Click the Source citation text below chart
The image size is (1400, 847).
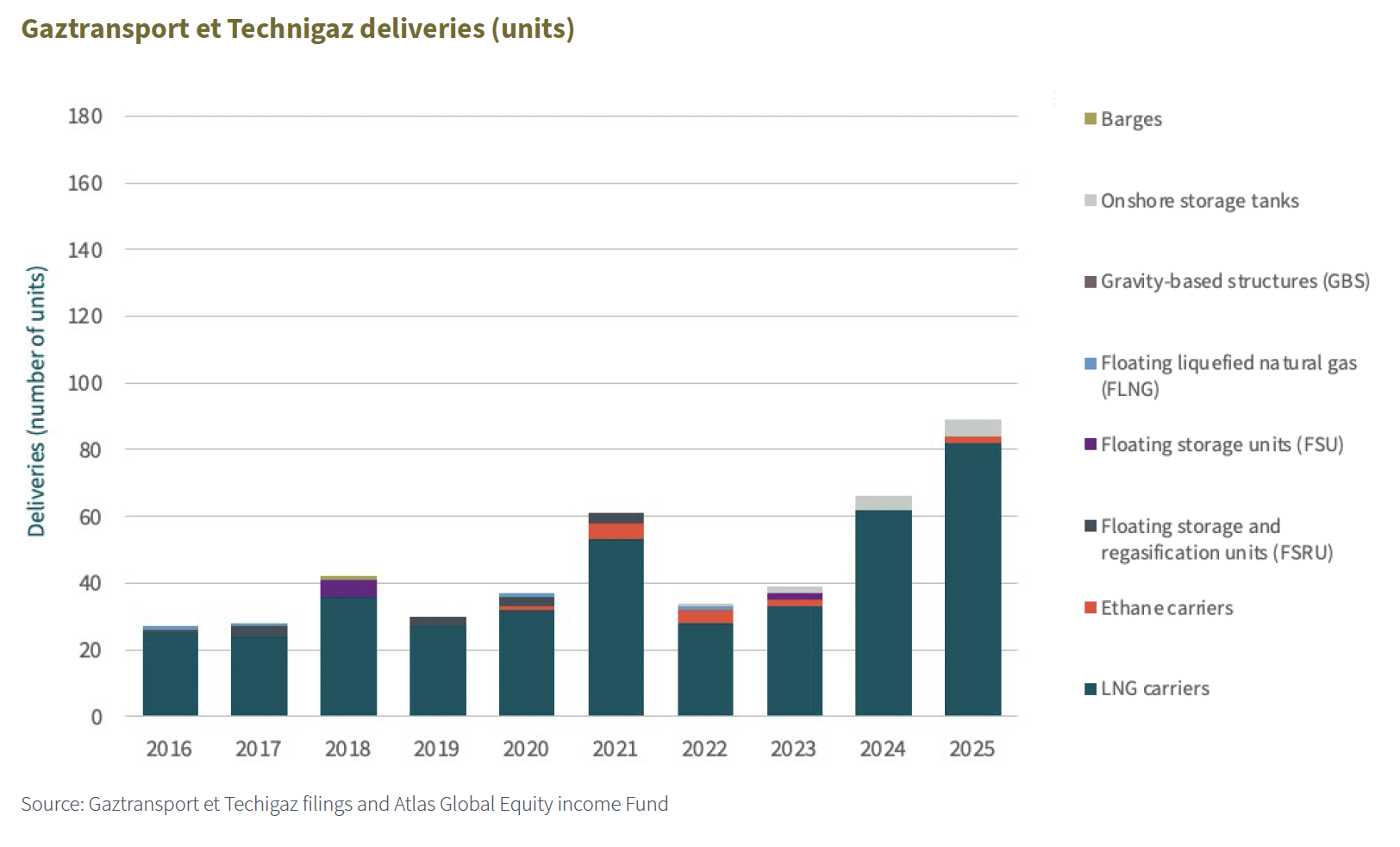point(345,804)
